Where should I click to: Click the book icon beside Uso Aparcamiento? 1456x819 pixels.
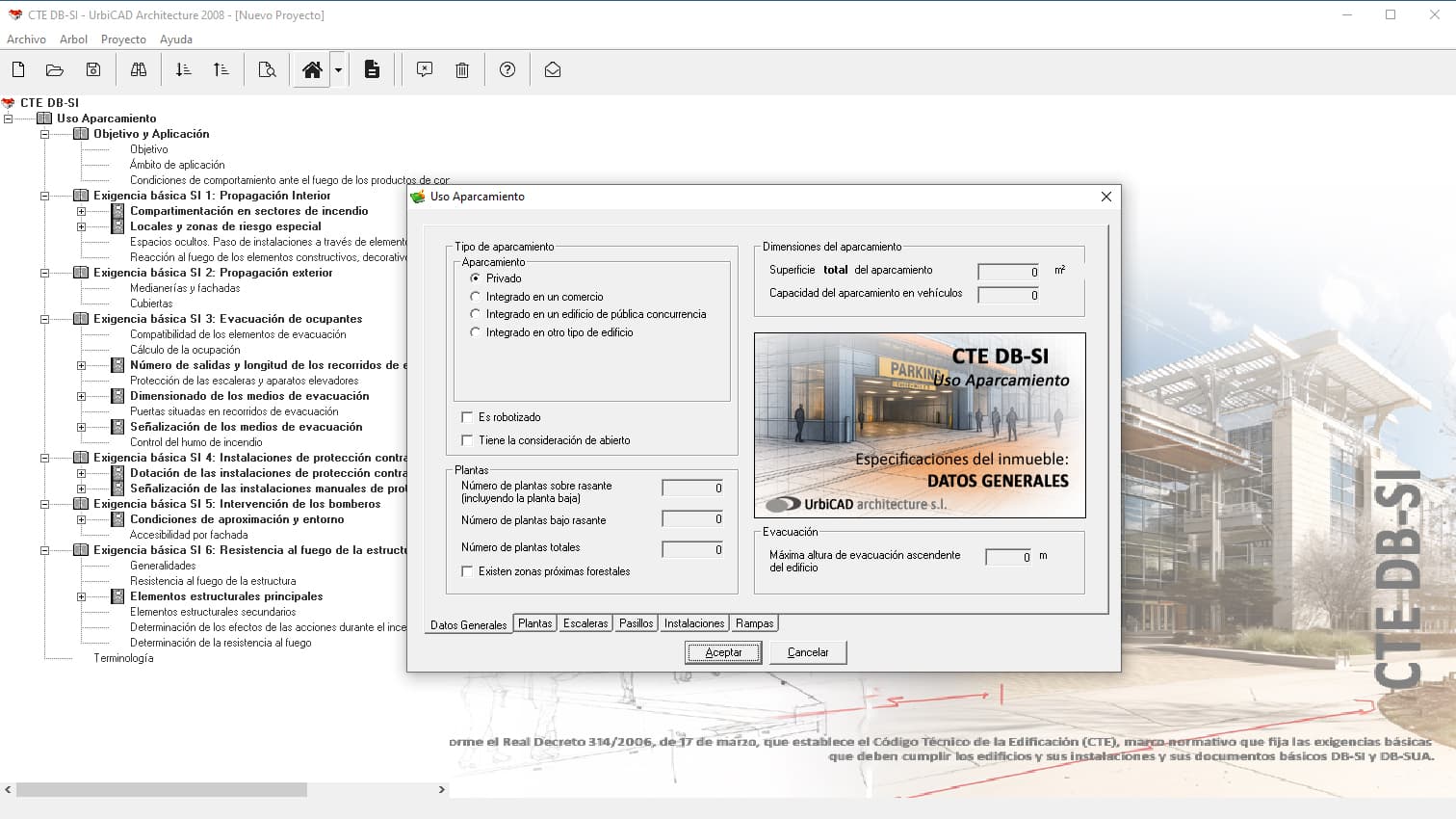click(44, 119)
